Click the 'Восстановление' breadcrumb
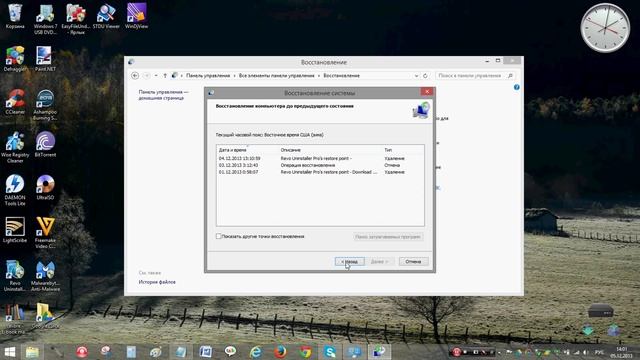Screen dimensions: 640x360 pyautogui.click(x=342, y=76)
